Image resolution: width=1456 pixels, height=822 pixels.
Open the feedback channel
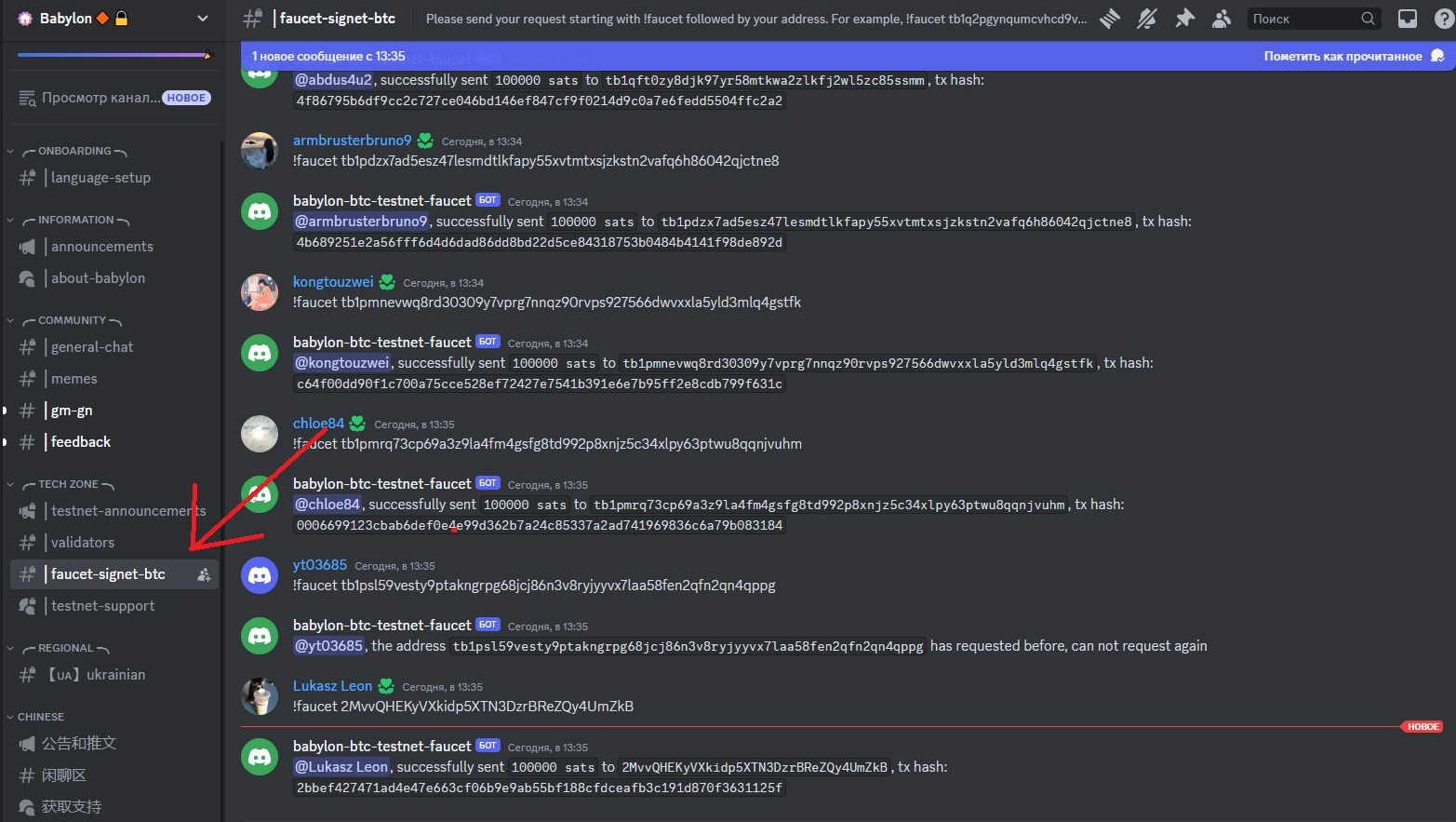click(x=114, y=442)
